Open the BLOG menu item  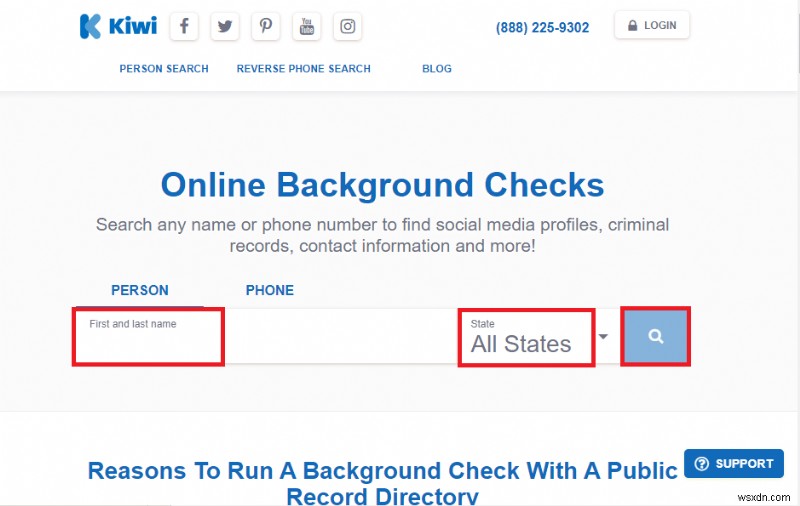pyautogui.click(x=437, y=68)
